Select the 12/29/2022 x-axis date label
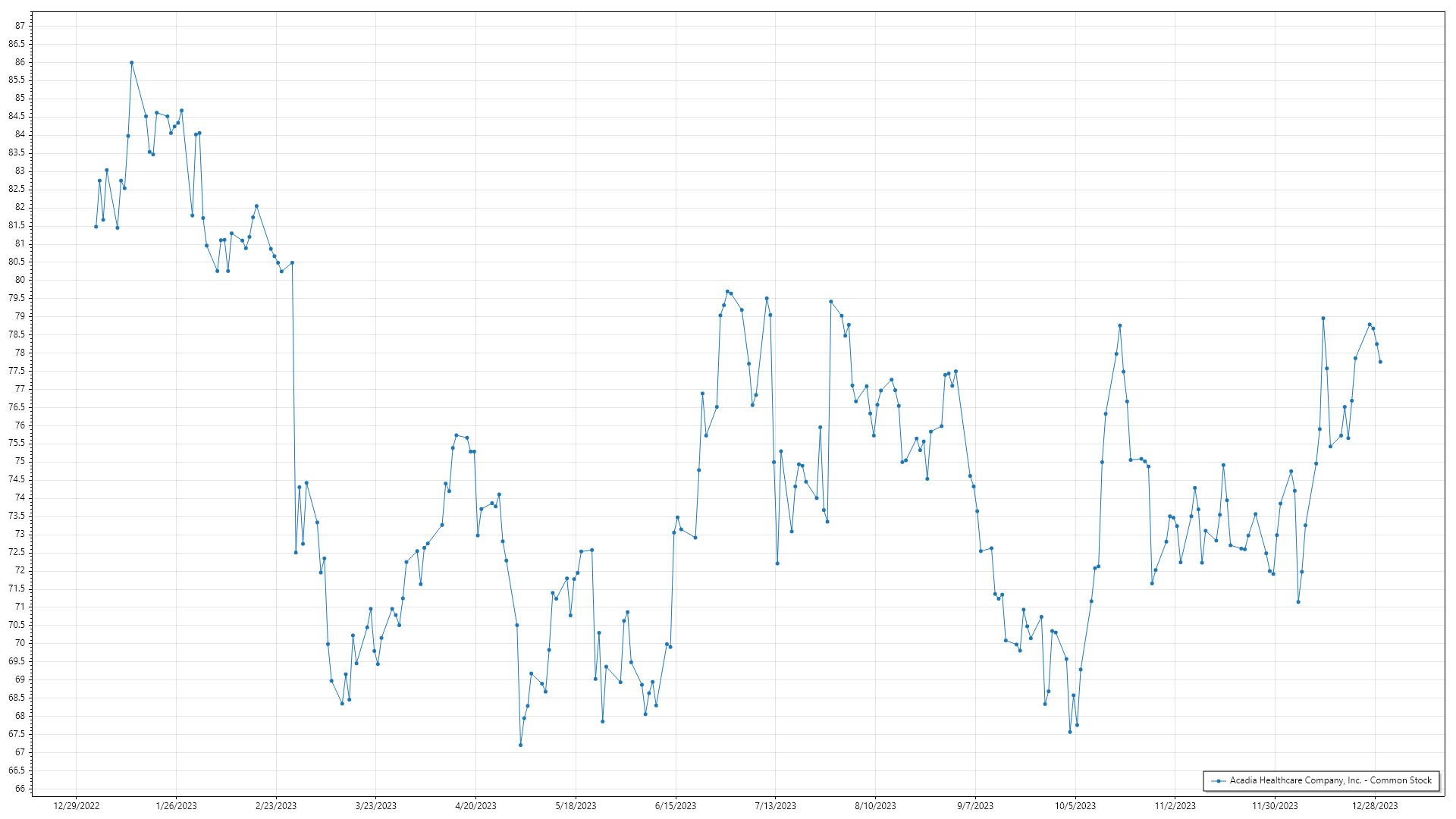Screen dimensions: 1456x819 77,806
